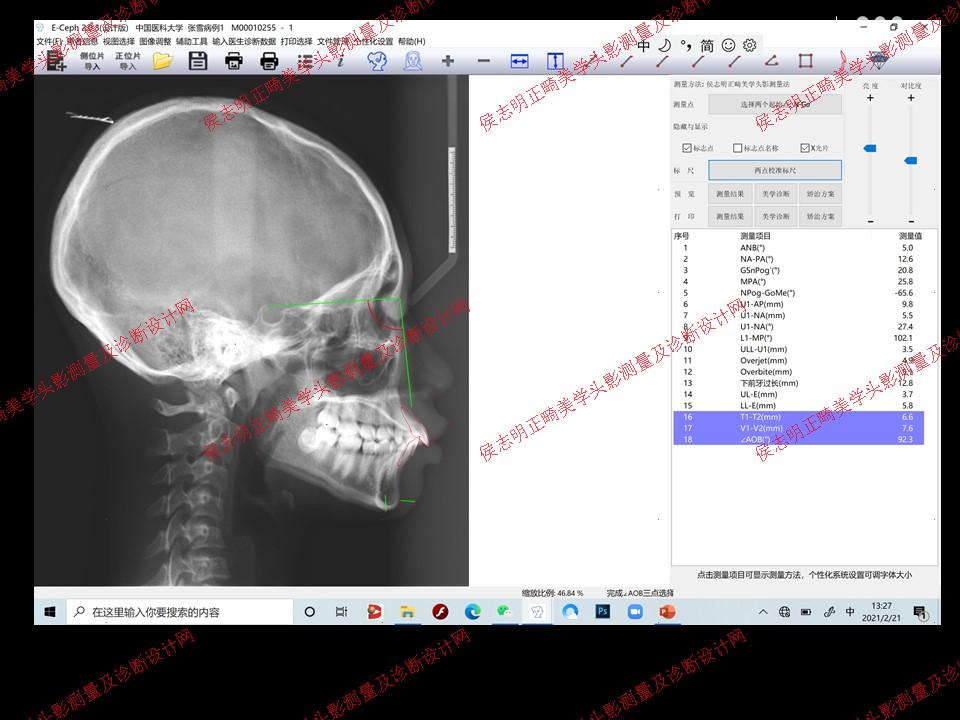The width and height of the screenshot is (960, 720).
Task: Select the T1-T2(mm) measurement row
Action: coord(798,417)
